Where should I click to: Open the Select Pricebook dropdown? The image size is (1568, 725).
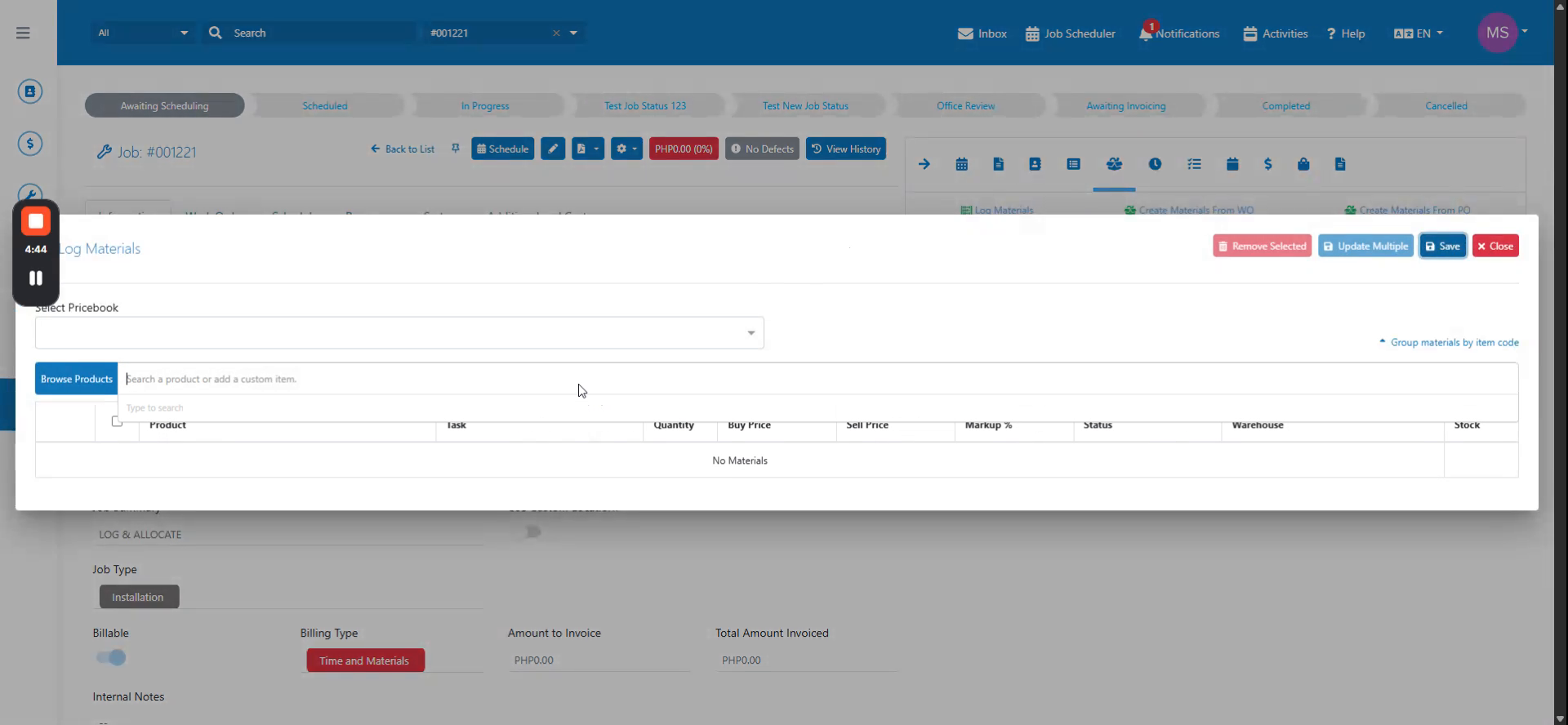pyautogui.click(x=399, y=332)
